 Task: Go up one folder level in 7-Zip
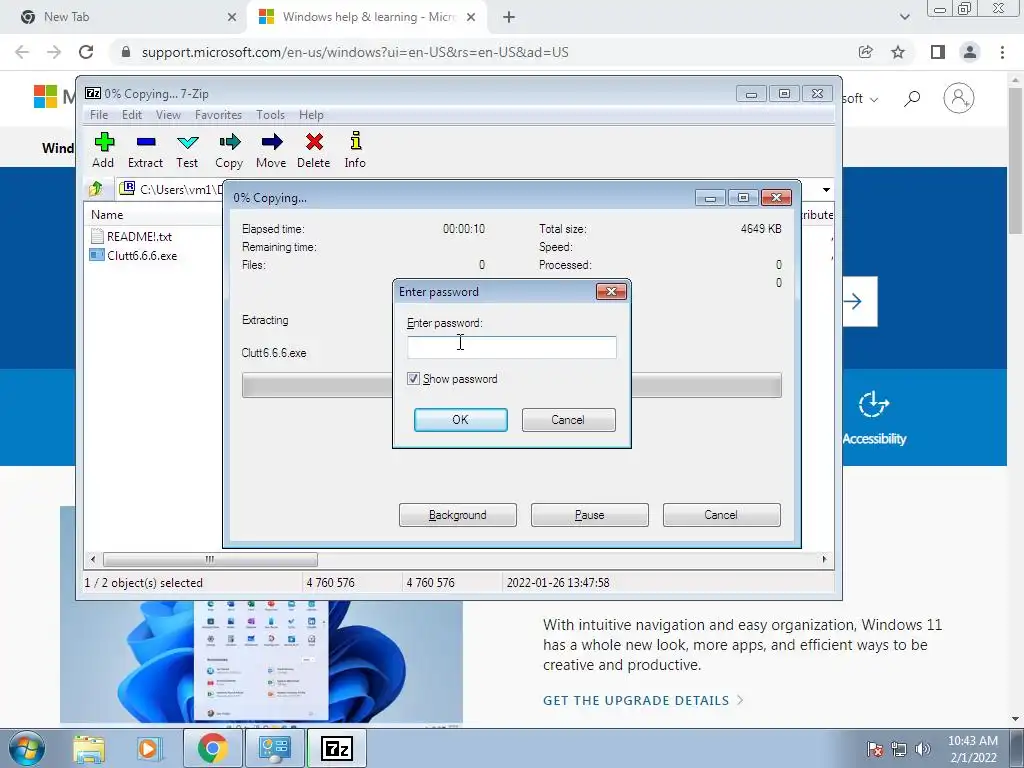(96, 189)
